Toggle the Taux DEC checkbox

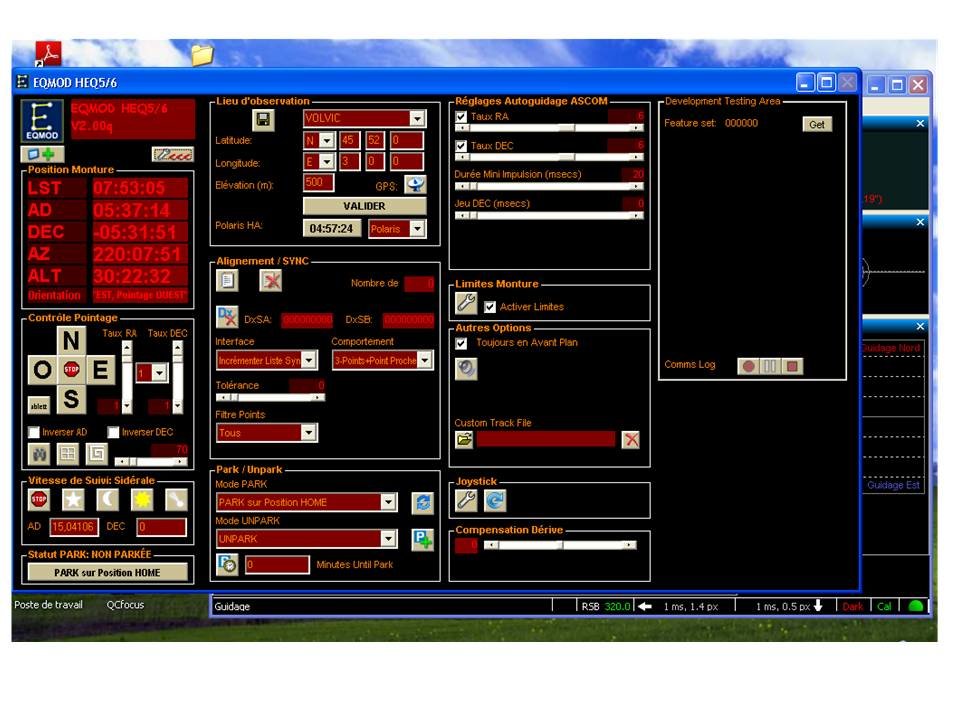point(462,146)
